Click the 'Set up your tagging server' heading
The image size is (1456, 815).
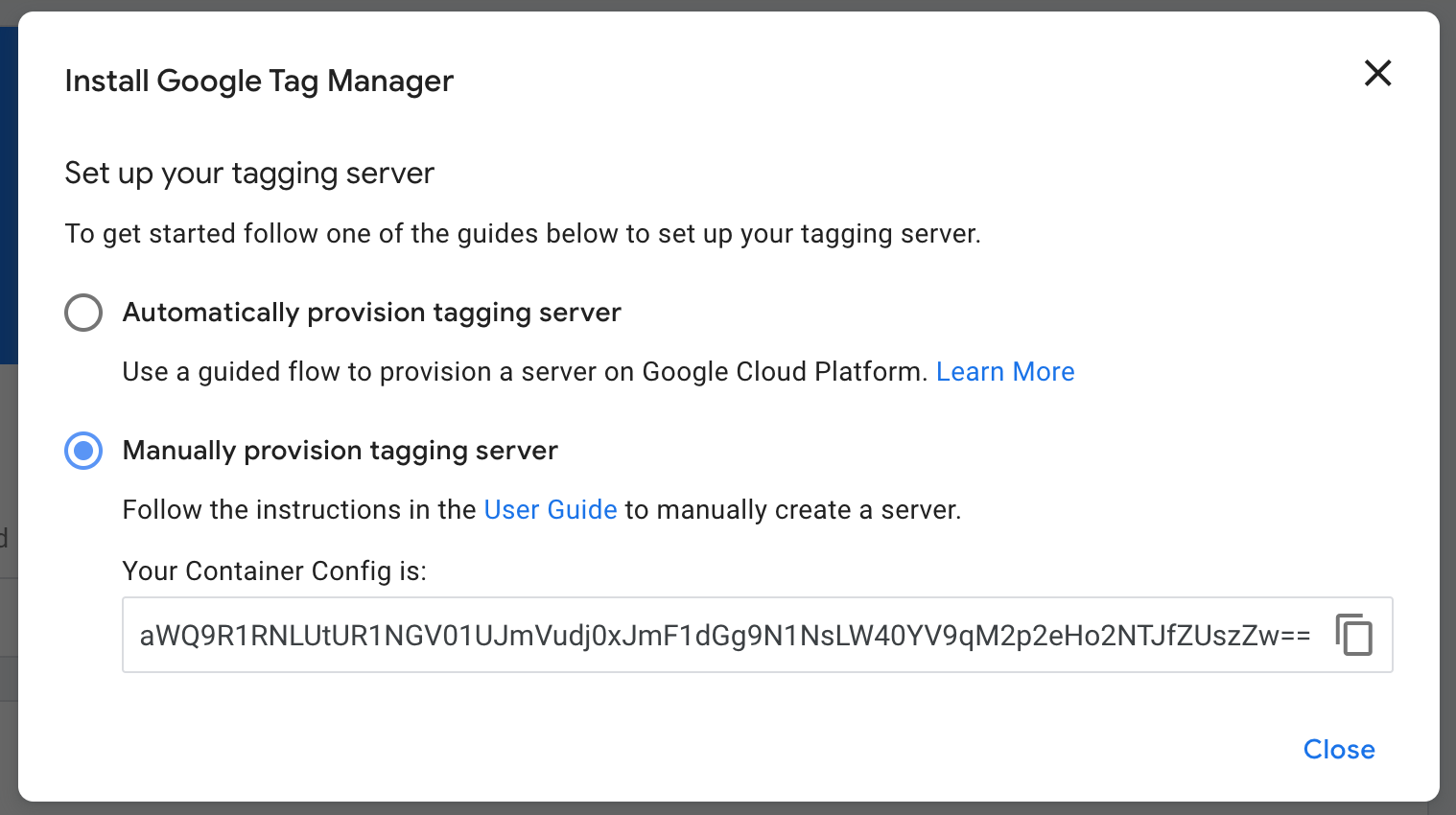point(249,174)
